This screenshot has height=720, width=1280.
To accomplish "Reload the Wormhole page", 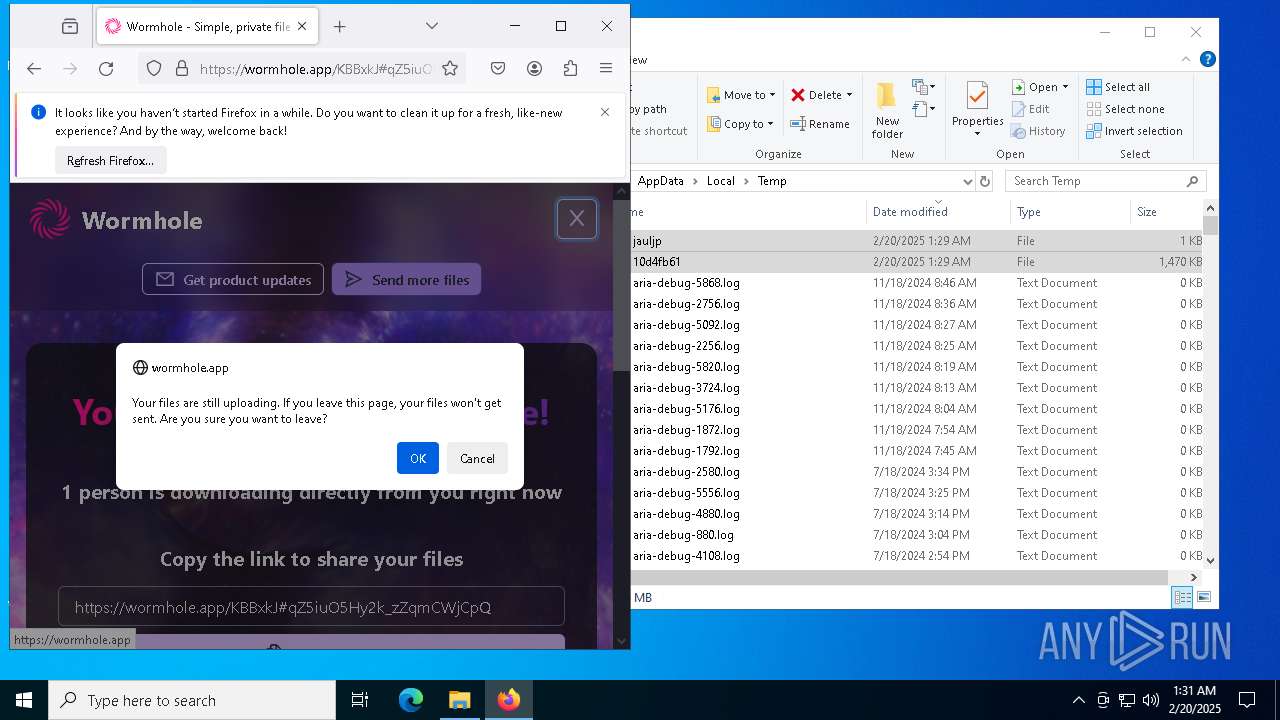I will point(106,68).
